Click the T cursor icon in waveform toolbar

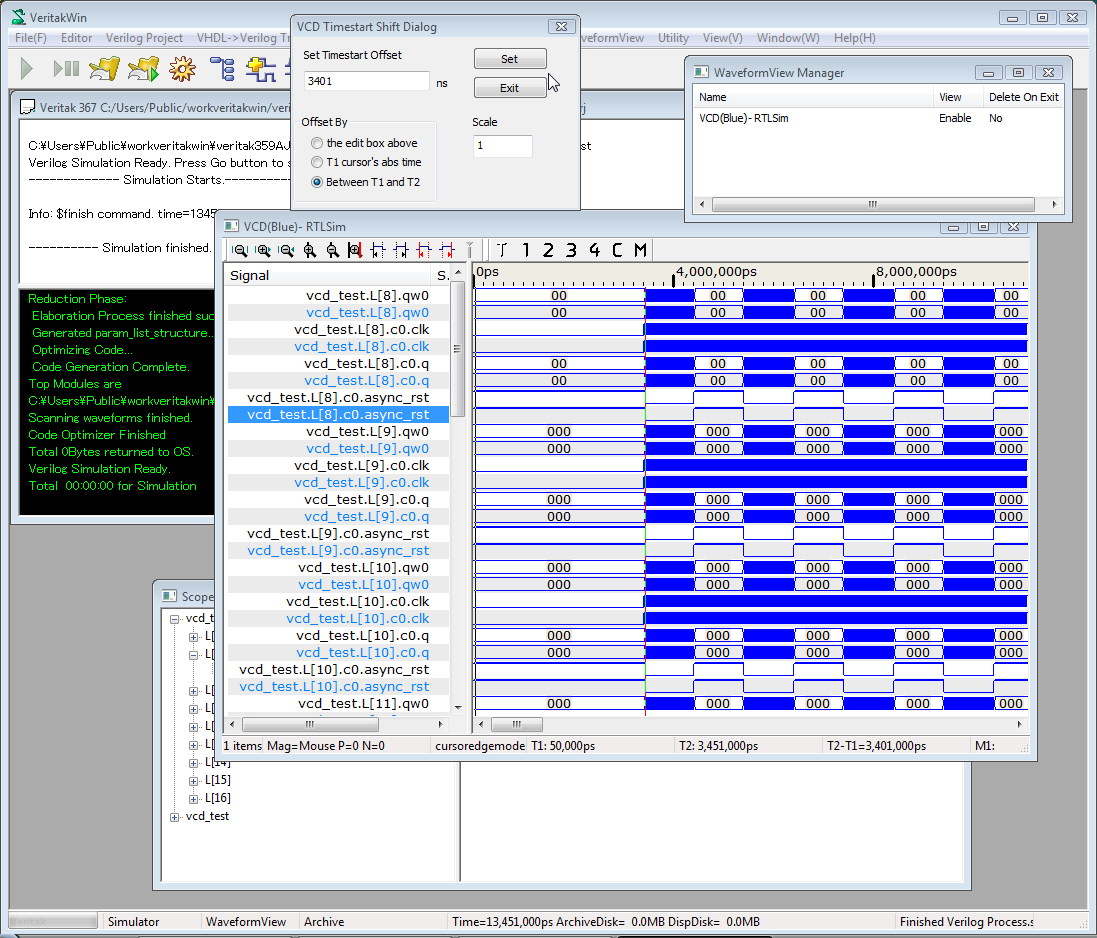pyautogui.click(x=502, y=250)
